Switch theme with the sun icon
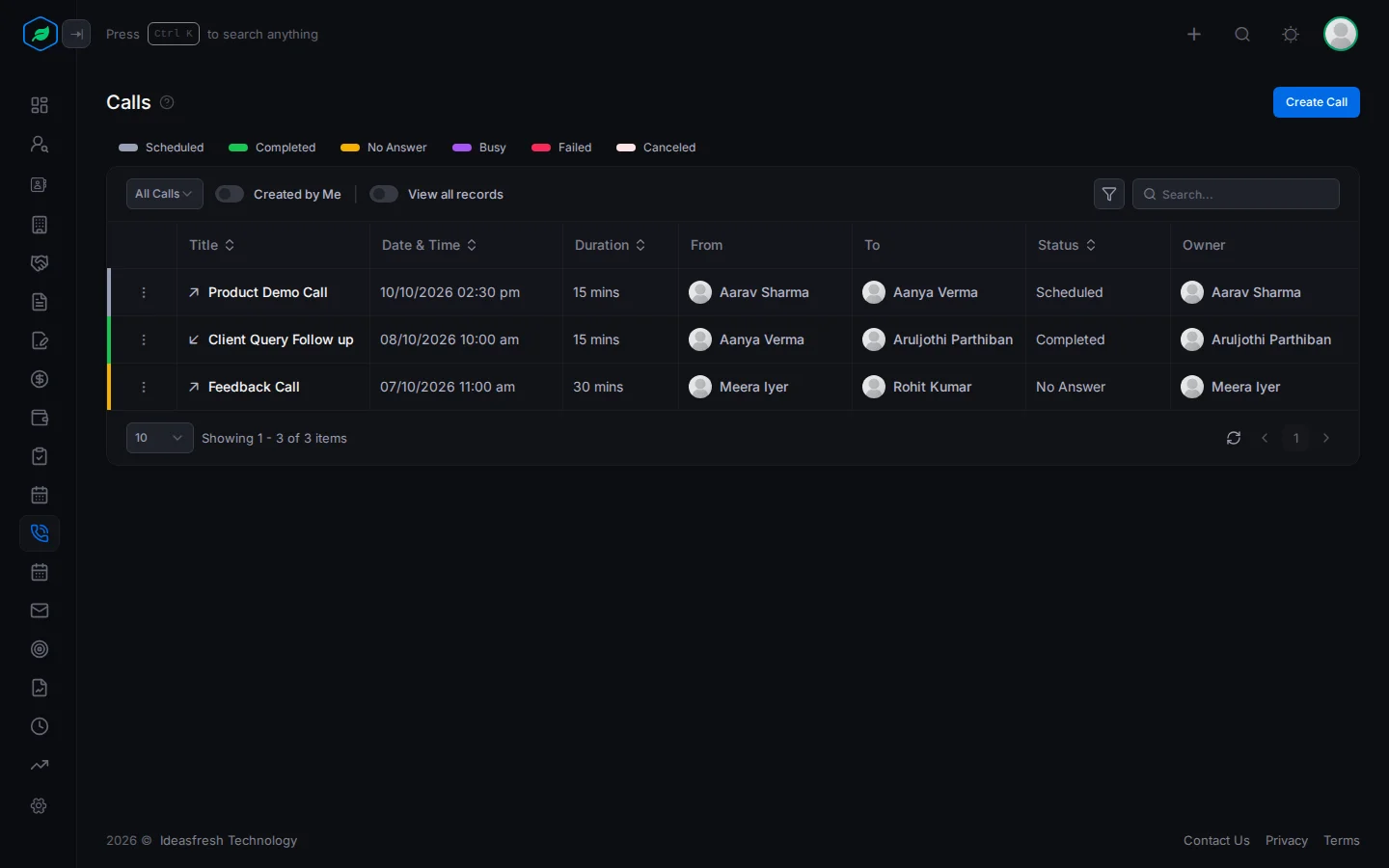This screenshot has width=1389, height=868. pyautogui.click(x=1291, y=34)
